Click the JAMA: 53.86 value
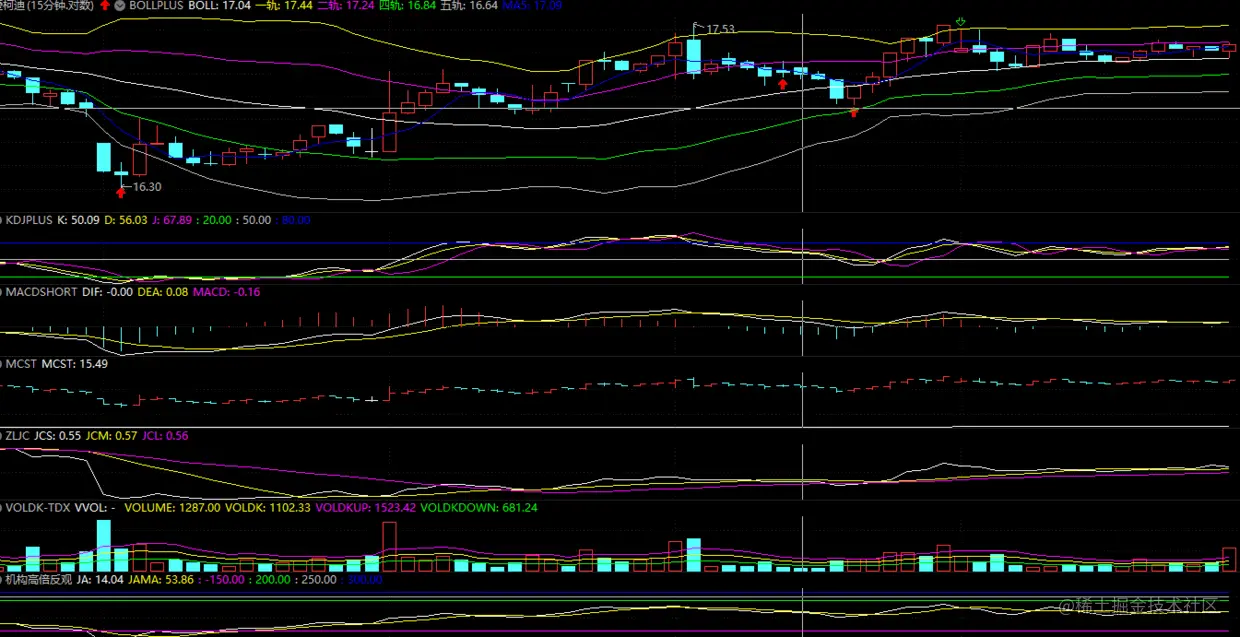The height and width of the screenshot is (637, 1240). tap(161, 580)
